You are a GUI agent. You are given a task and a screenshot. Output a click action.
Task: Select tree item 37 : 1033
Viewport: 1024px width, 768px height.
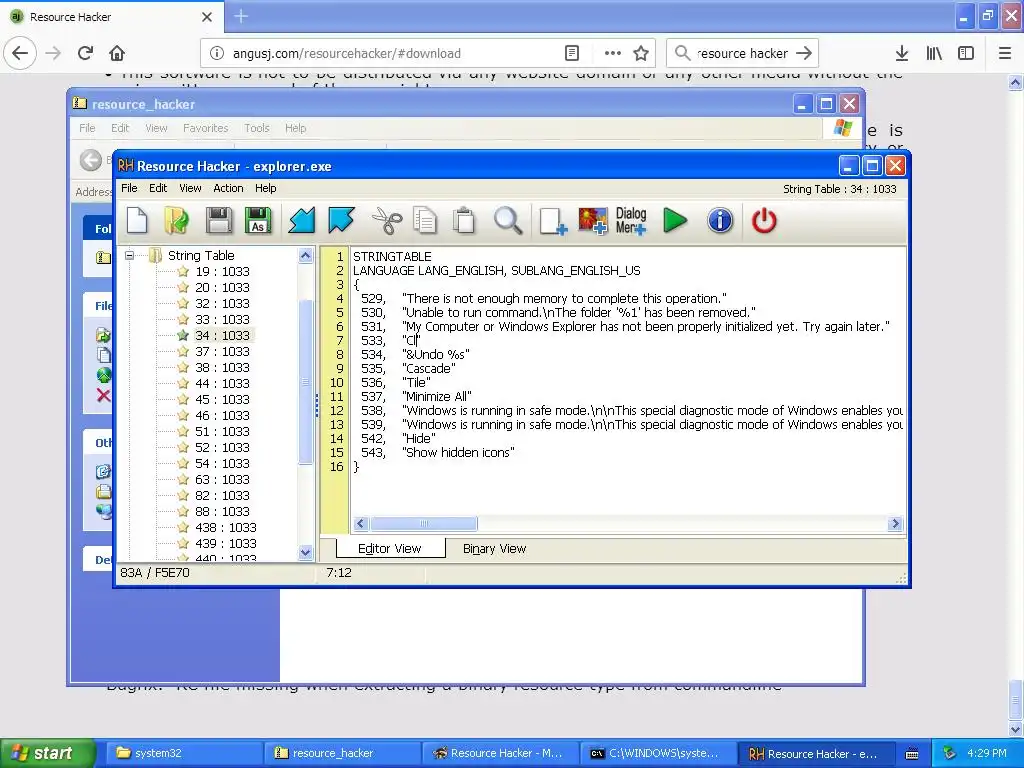pyautogui.click(x=222, y=351)
